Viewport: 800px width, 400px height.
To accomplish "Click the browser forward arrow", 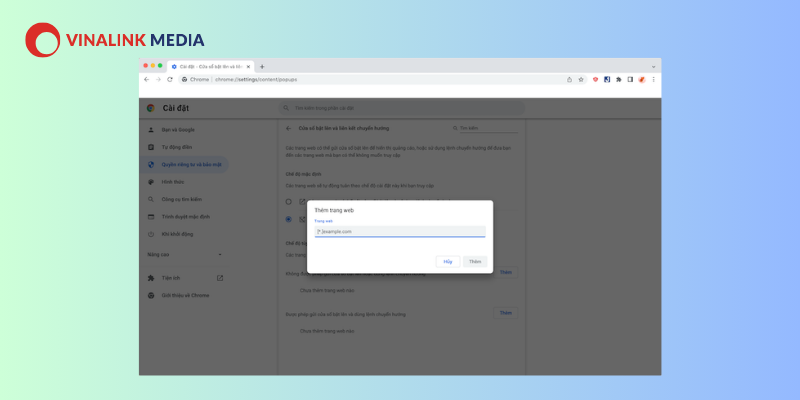I will click(x=158, y=80).
